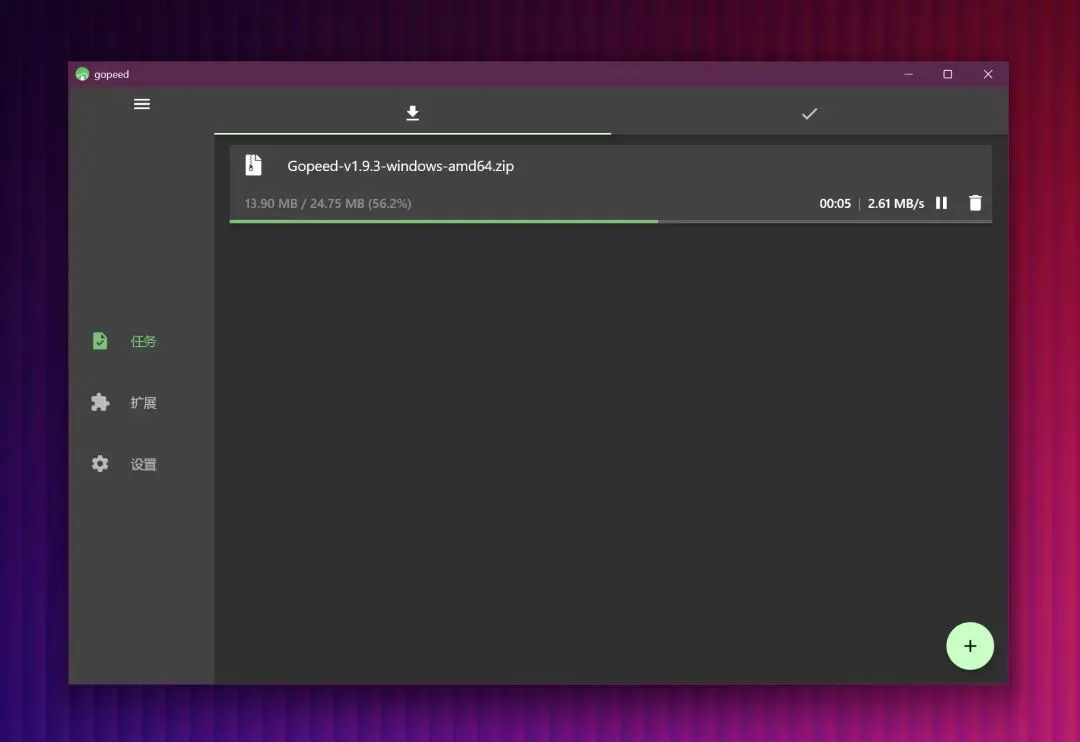Switch to the downloading tasks tab
Screen dimensions: 1080x742
tap(413, 113)
